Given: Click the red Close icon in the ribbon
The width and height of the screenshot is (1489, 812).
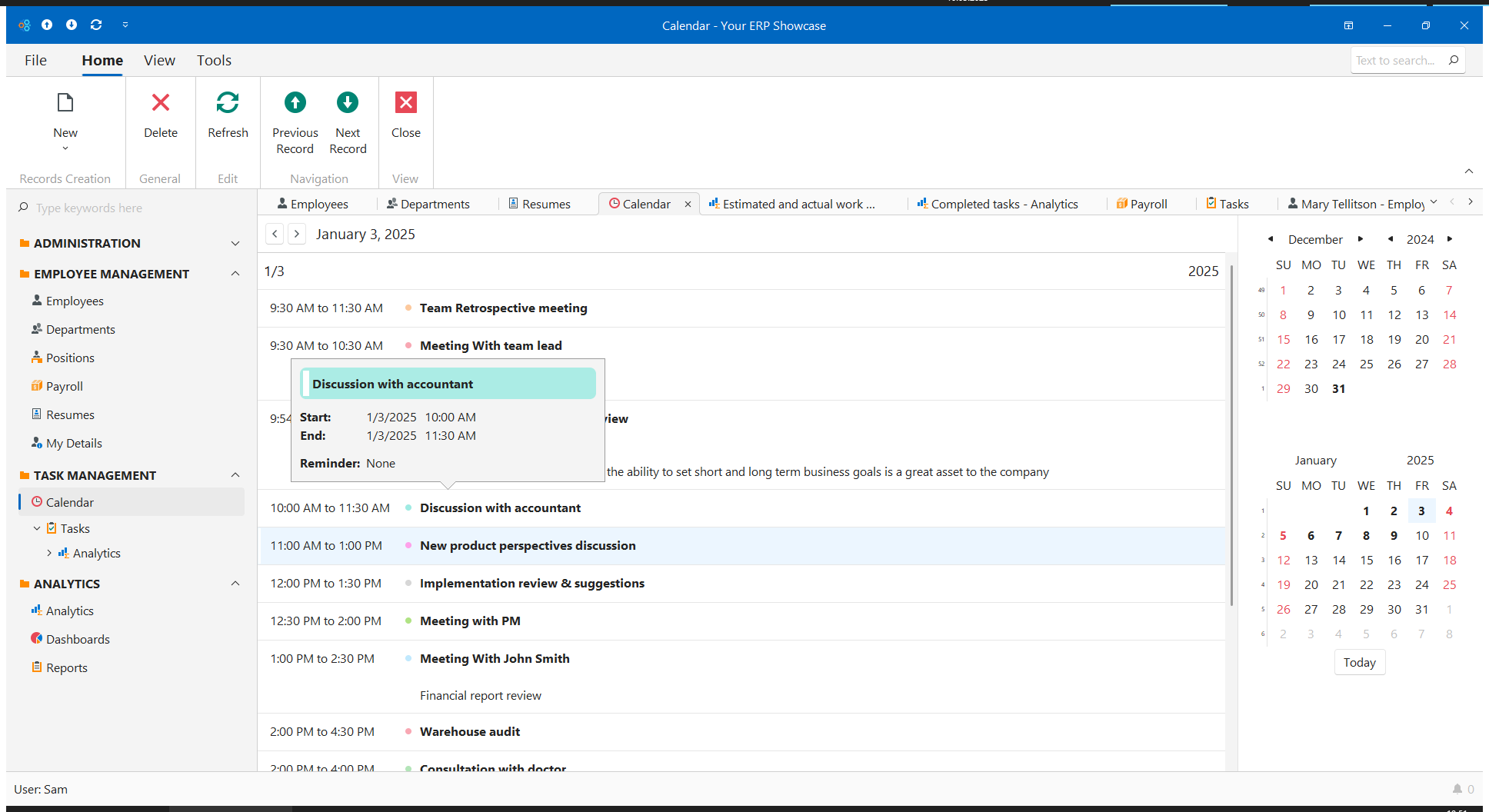Looking at the screenshot, I should tap(405, 103).
